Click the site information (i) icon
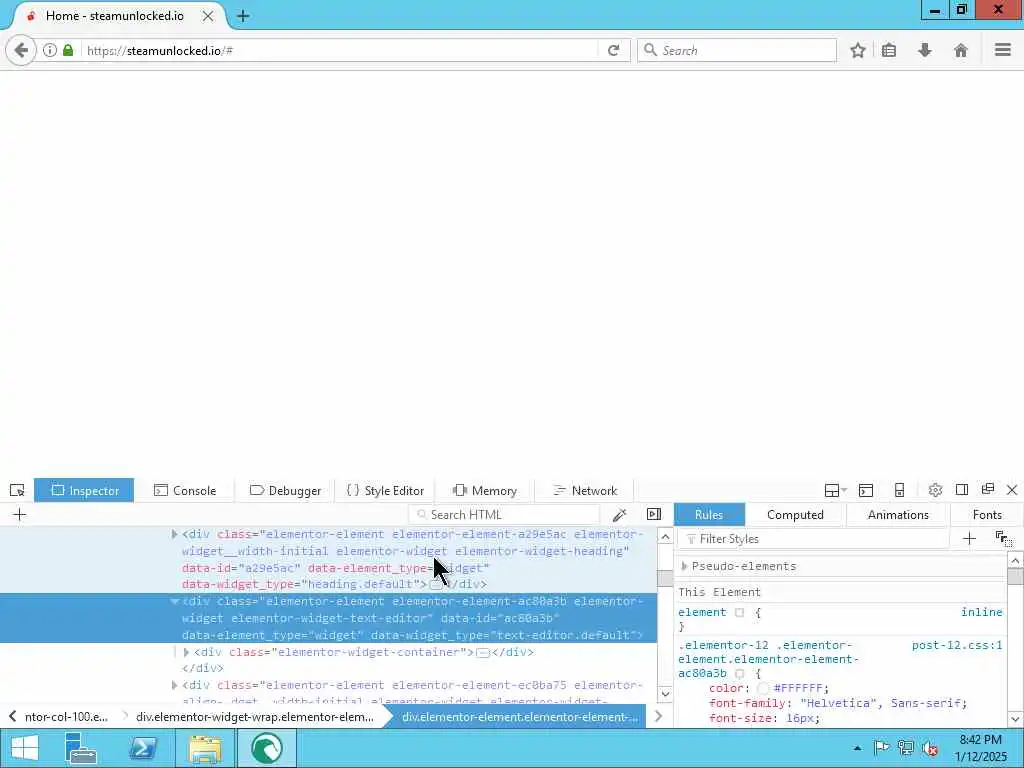 point(50,50)
